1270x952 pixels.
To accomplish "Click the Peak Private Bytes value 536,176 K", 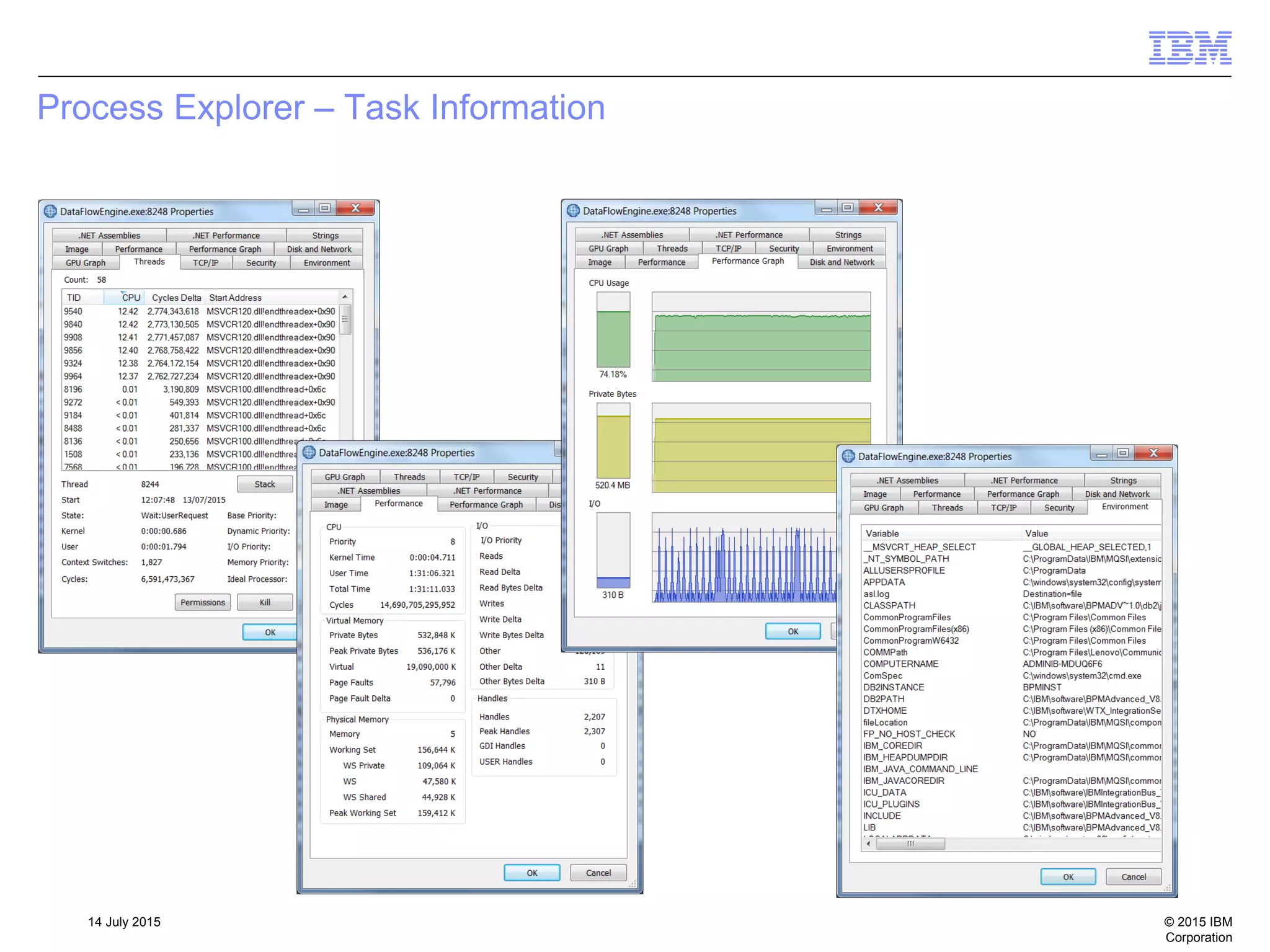I will (437, 651).
